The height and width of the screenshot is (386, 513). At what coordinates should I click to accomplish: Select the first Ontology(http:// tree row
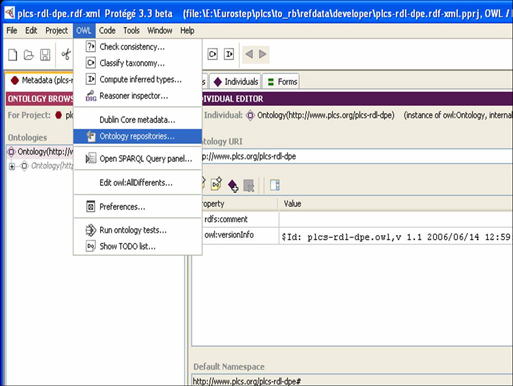pyautogui.click(x=41, y=152)
